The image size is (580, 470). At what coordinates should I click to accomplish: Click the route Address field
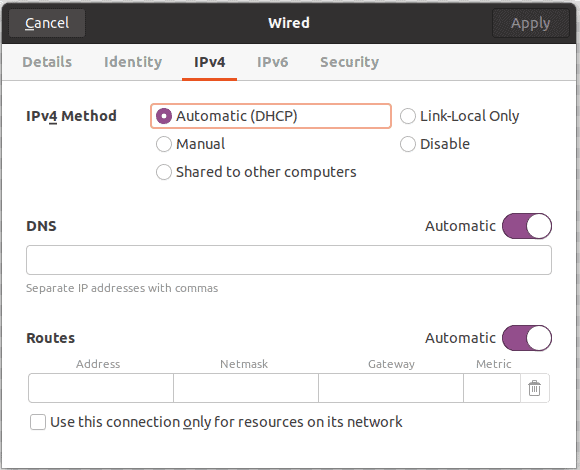point(101,388)
